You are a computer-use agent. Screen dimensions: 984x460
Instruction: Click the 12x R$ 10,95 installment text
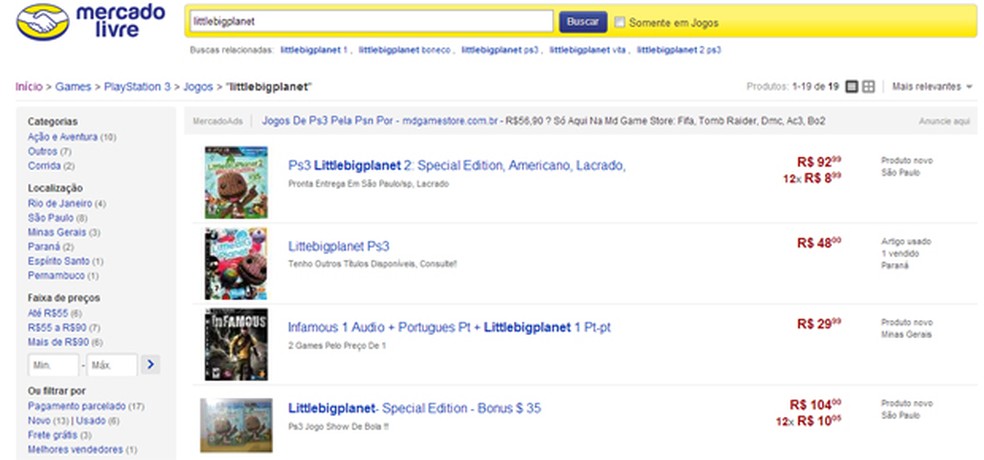pyautogui.click(x=809, y=422)
